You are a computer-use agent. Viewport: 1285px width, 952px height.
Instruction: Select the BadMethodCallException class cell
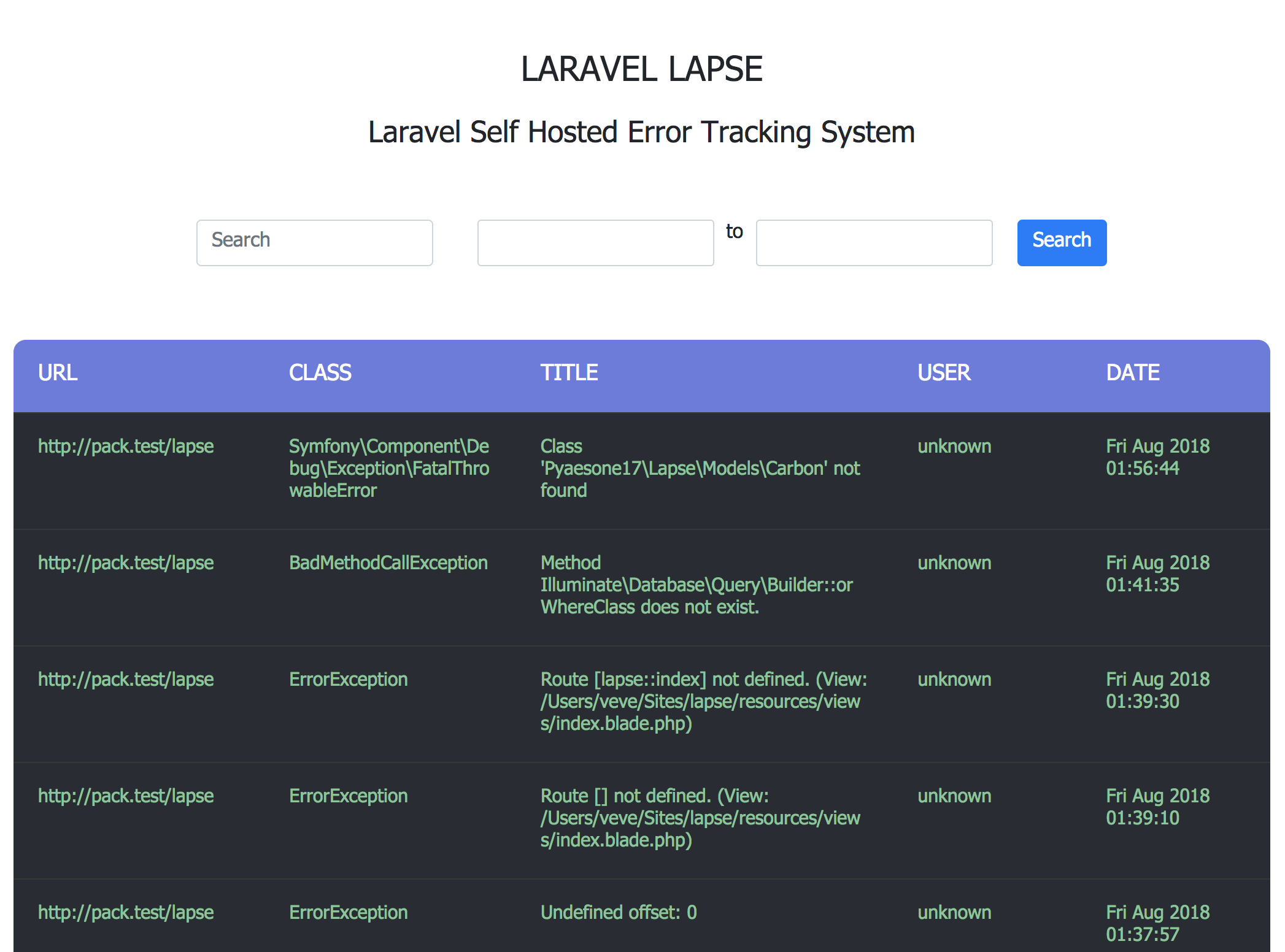click(x=388, y=562)
